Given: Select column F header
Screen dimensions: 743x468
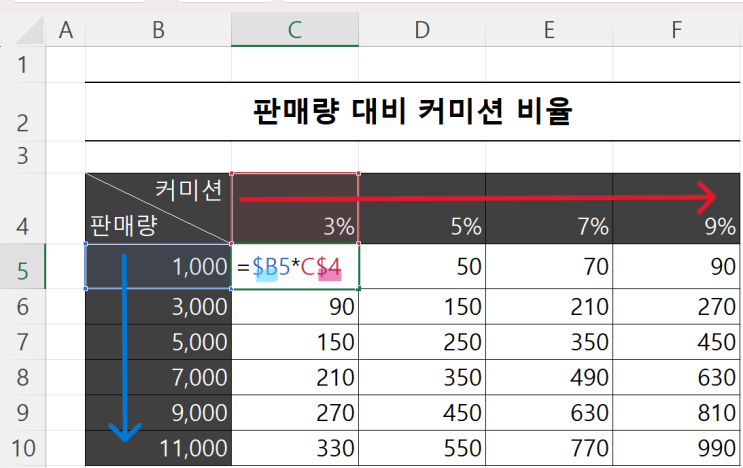Looking at the screenshot, I should coord(677,30).
